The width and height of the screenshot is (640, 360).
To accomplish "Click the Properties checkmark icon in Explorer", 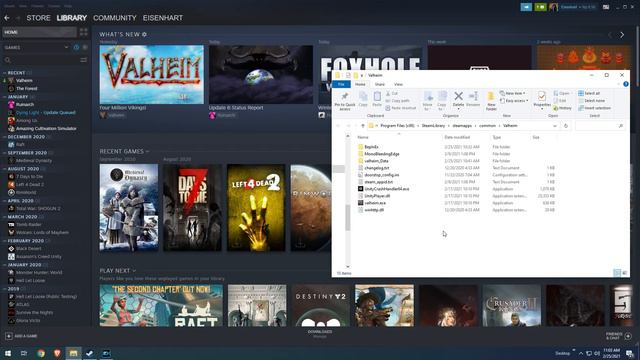I will click(542, 96).
